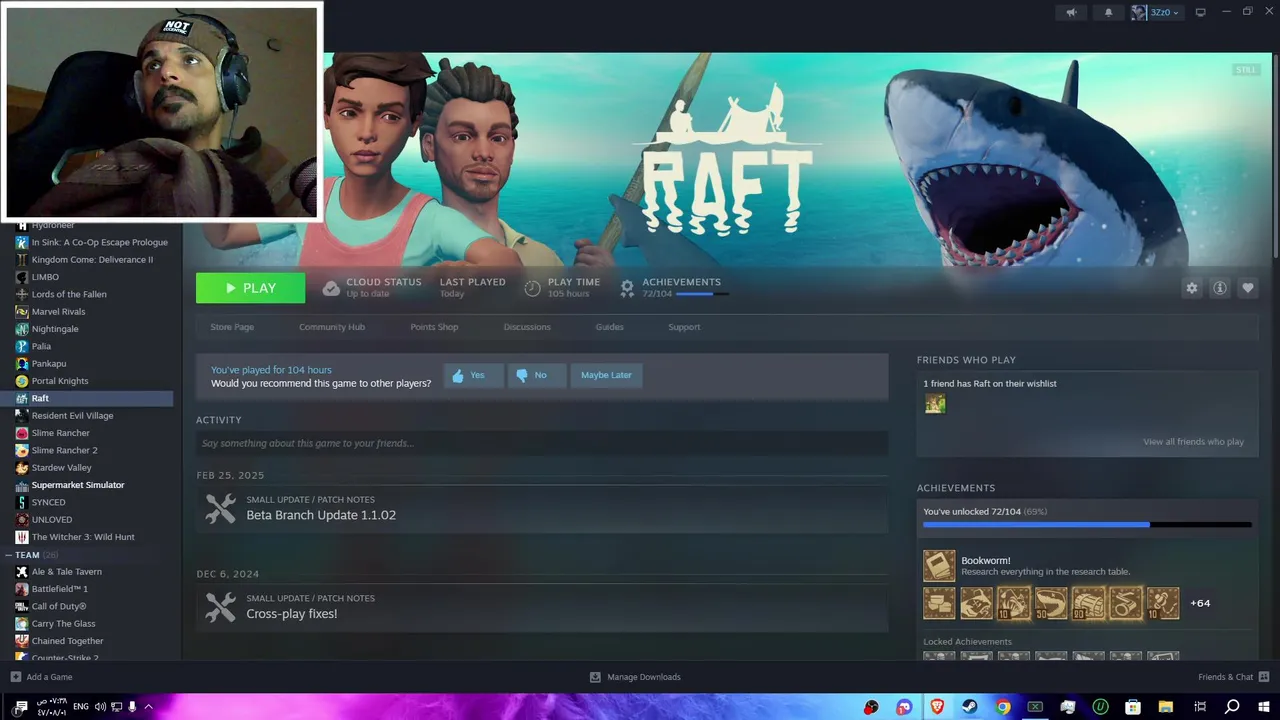This screenshot has width=1280, height=720.
Task: Open Manage Downloads
Action: (635, 677)
